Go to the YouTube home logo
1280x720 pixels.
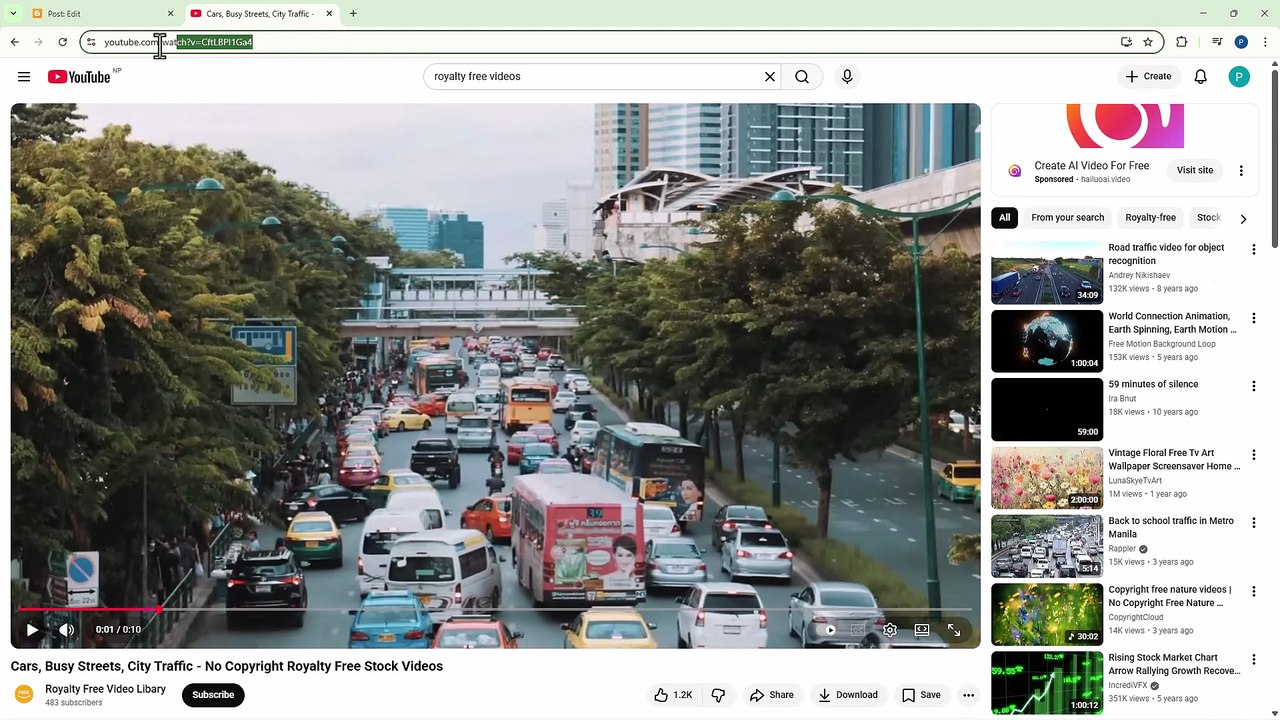coord(79,77)
